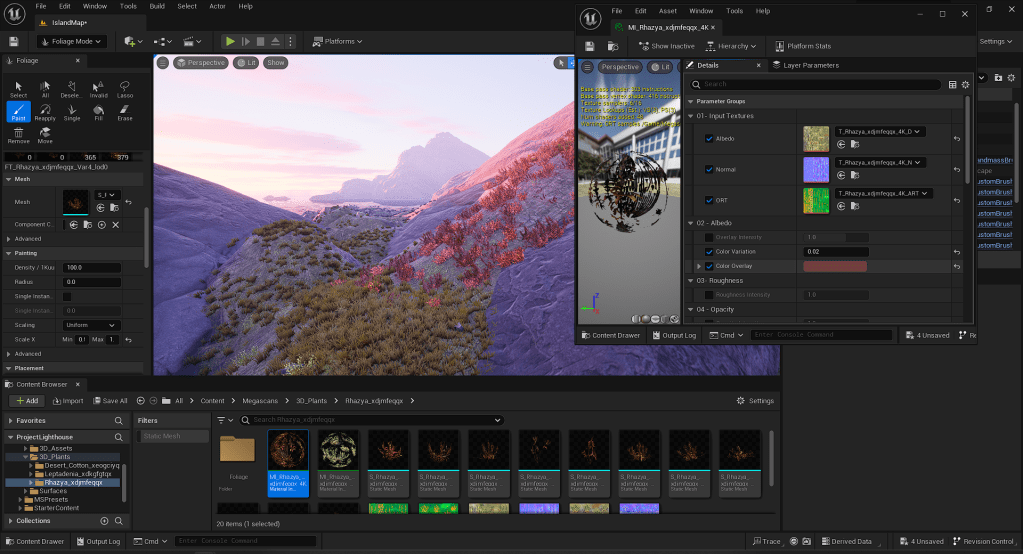Enable the Overlay Intensity checkbox
Screen dimensions: 1023x554
[x=710, y=237]
